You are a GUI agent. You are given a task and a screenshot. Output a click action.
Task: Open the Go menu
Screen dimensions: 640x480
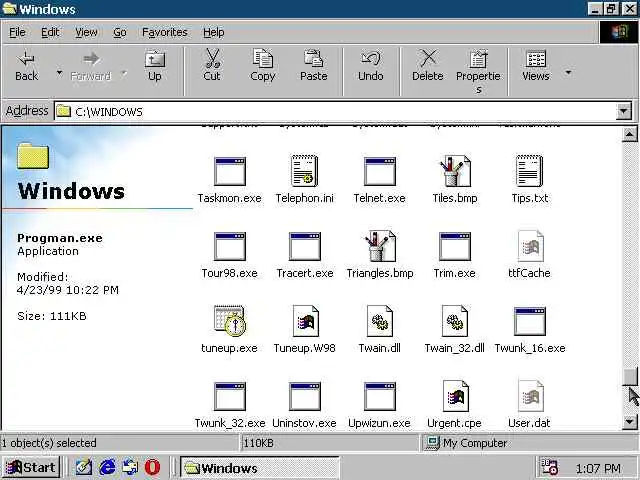120,32
